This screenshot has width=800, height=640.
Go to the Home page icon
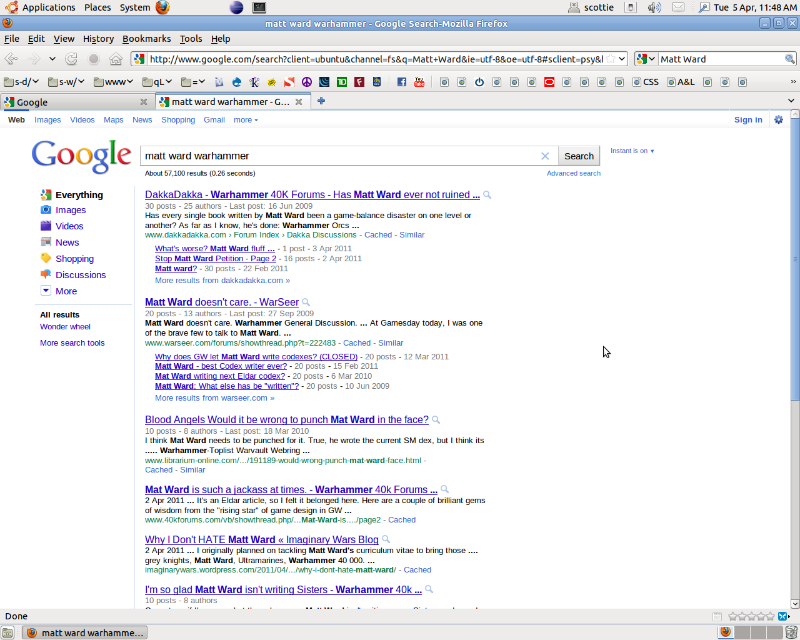(116, 59)
